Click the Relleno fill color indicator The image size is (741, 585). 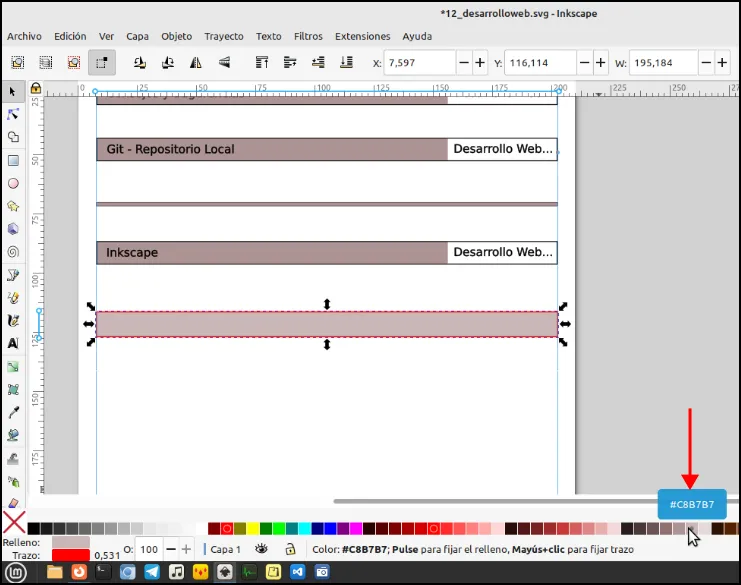pos(71,542)
